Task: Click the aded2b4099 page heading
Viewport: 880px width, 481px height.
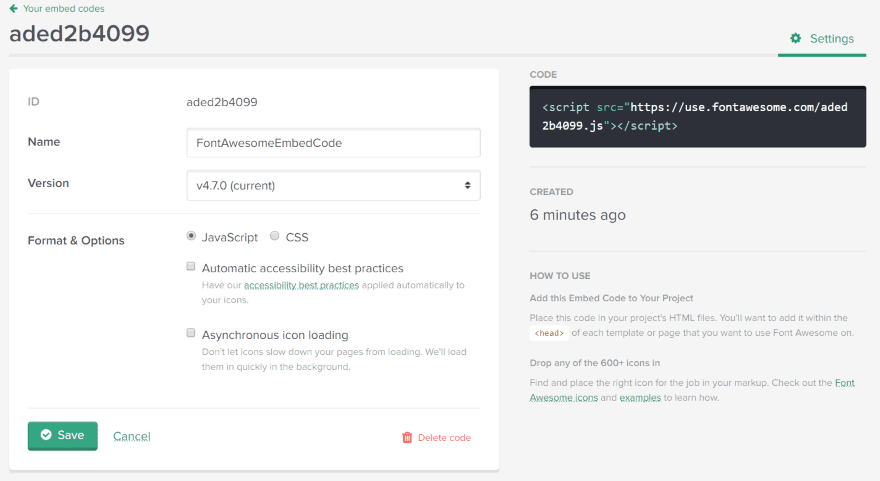Action: coord(80,33)
